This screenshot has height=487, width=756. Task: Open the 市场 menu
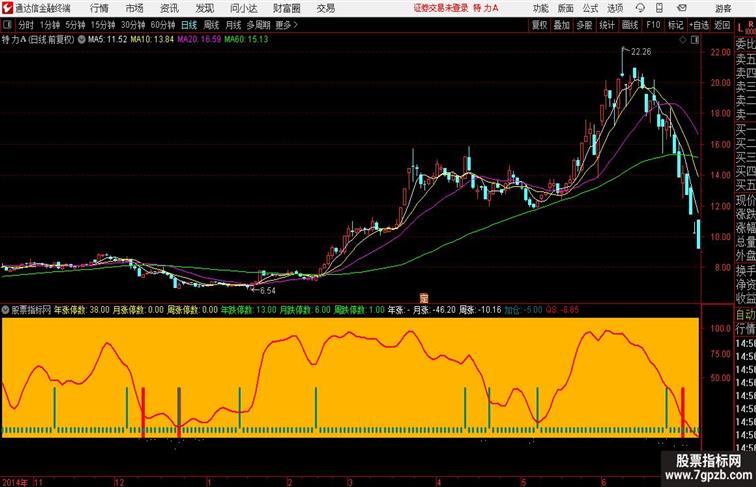click(x=135, y=8)
